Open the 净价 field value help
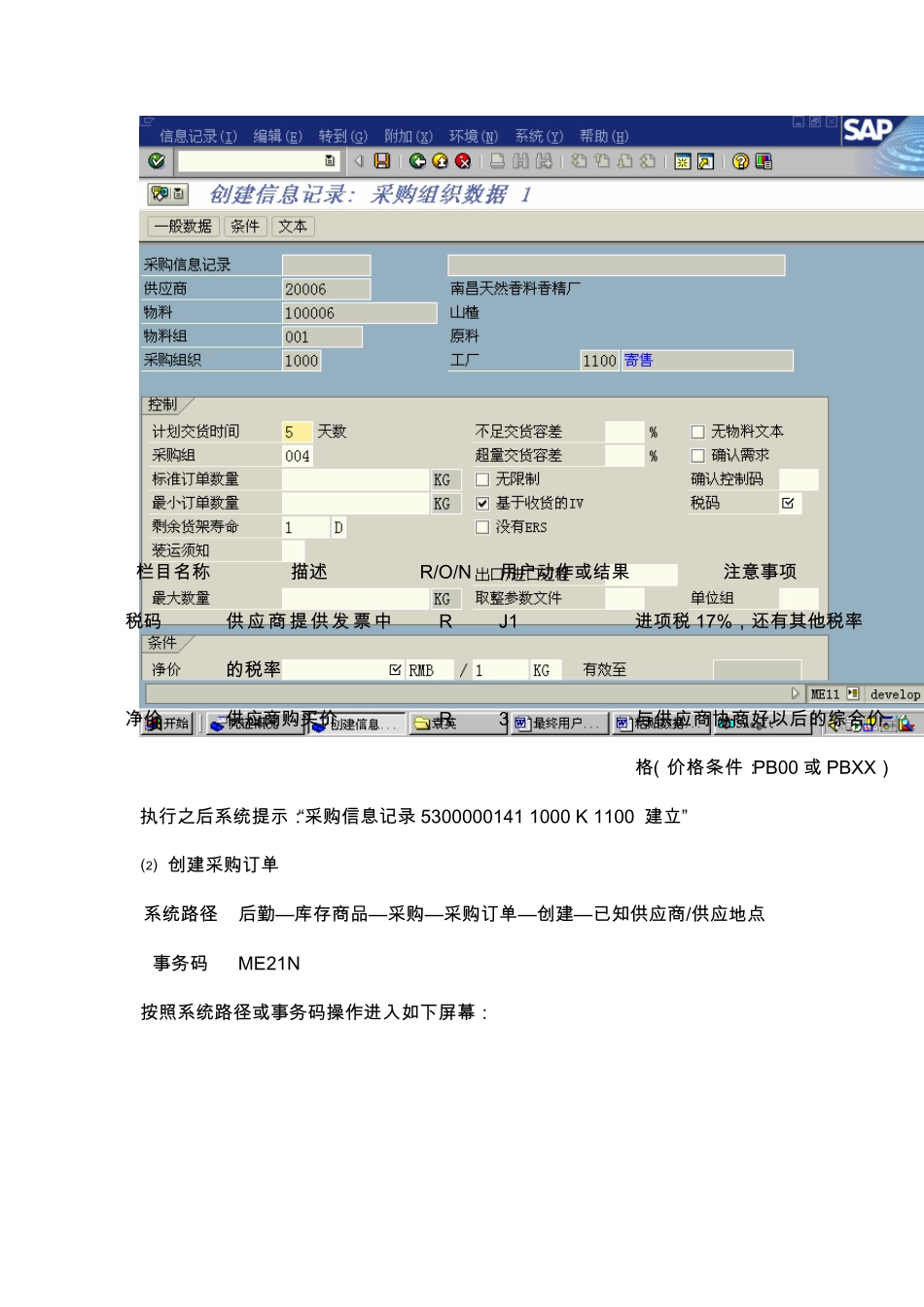924x1307 pixels. pos(395,669)
